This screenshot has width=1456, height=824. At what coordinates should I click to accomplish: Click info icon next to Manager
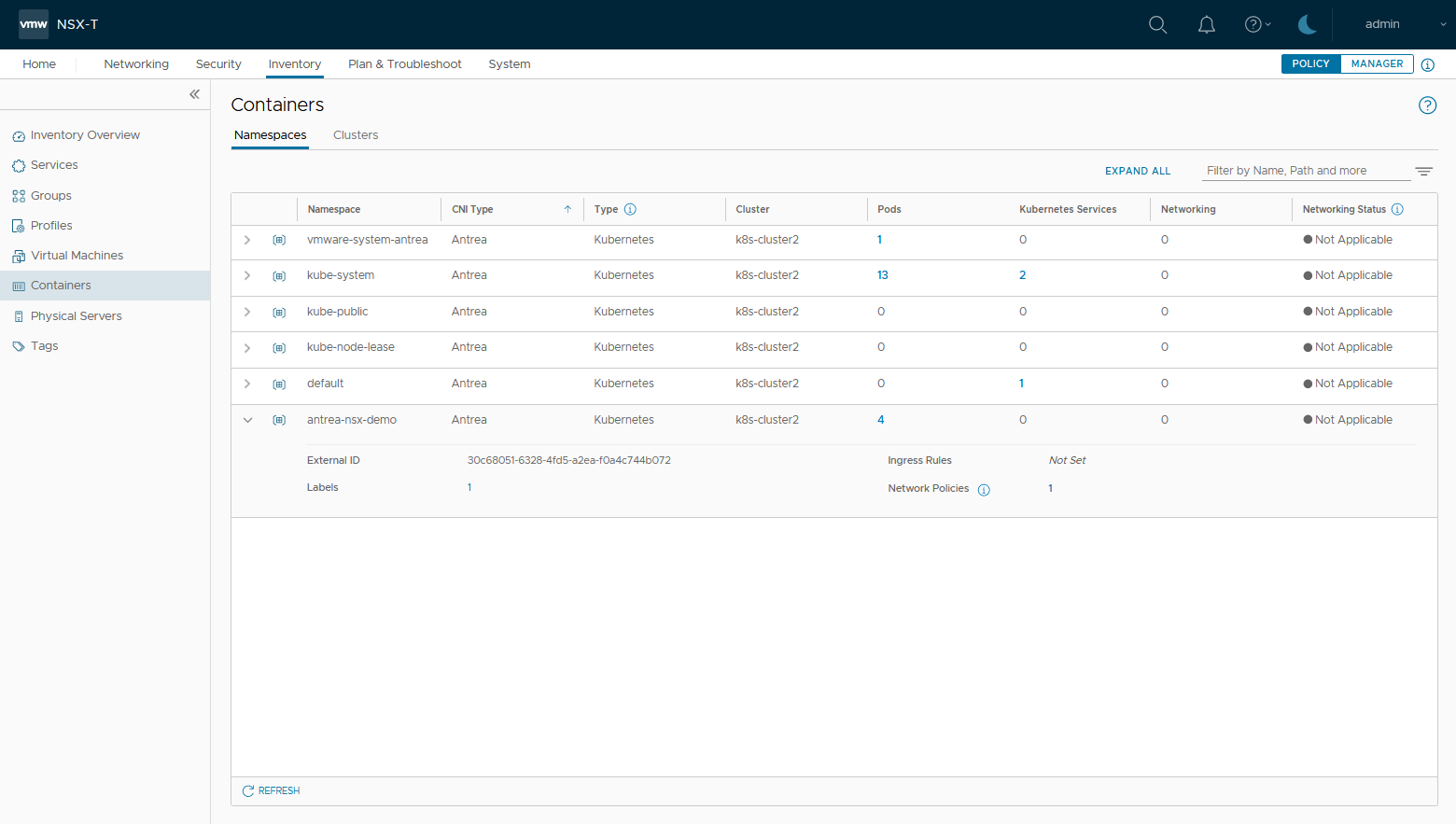pos(1427,64)
